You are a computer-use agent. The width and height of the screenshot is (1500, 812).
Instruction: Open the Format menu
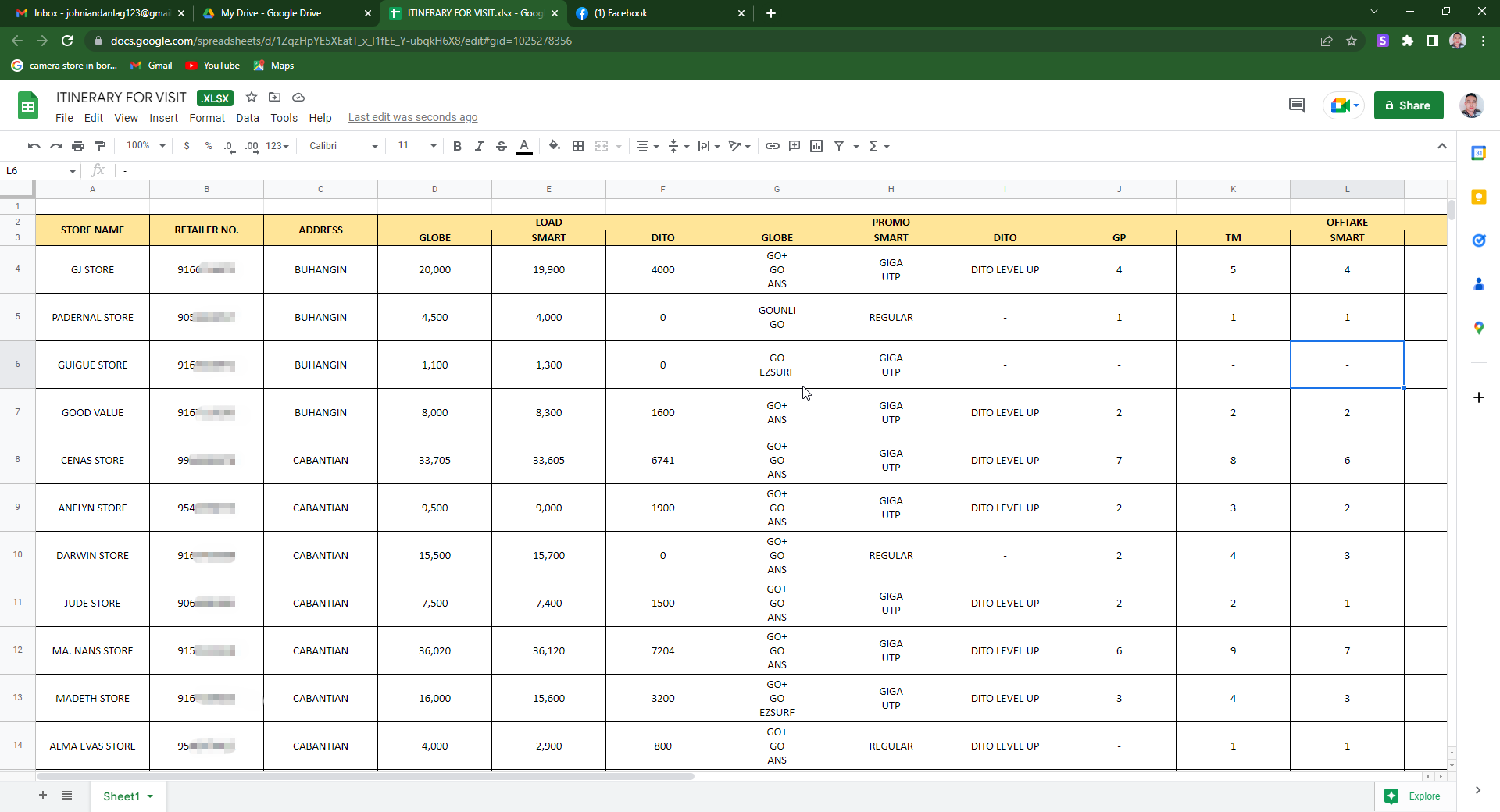(x=206, y=118)
